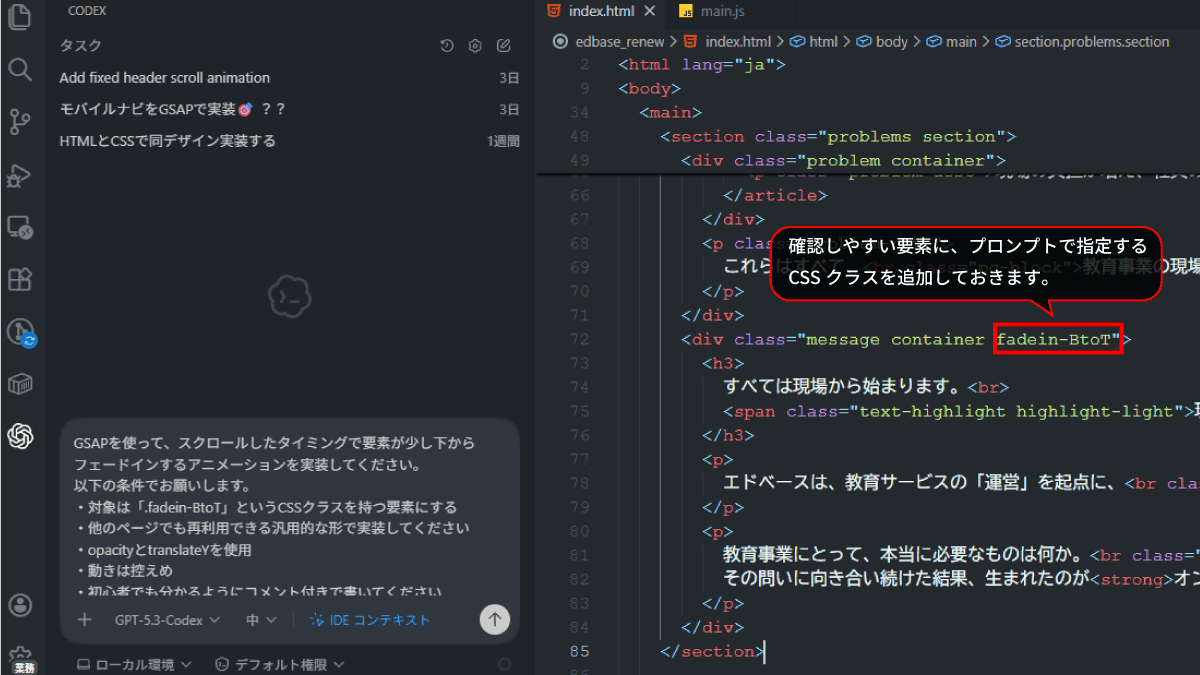Screen dimensions: 1200x675
Task: Open the Search view in activity bar
Action: click(20, 69)
